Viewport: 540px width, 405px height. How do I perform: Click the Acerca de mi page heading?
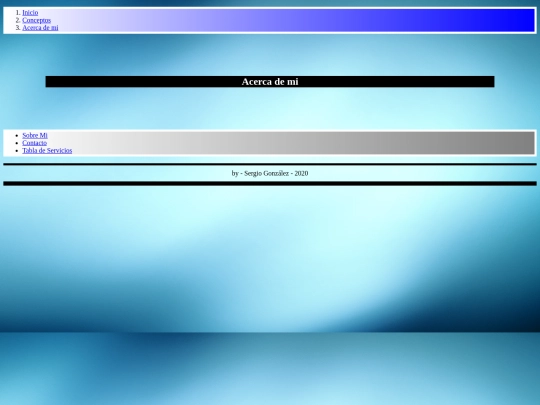click(270, 82)
